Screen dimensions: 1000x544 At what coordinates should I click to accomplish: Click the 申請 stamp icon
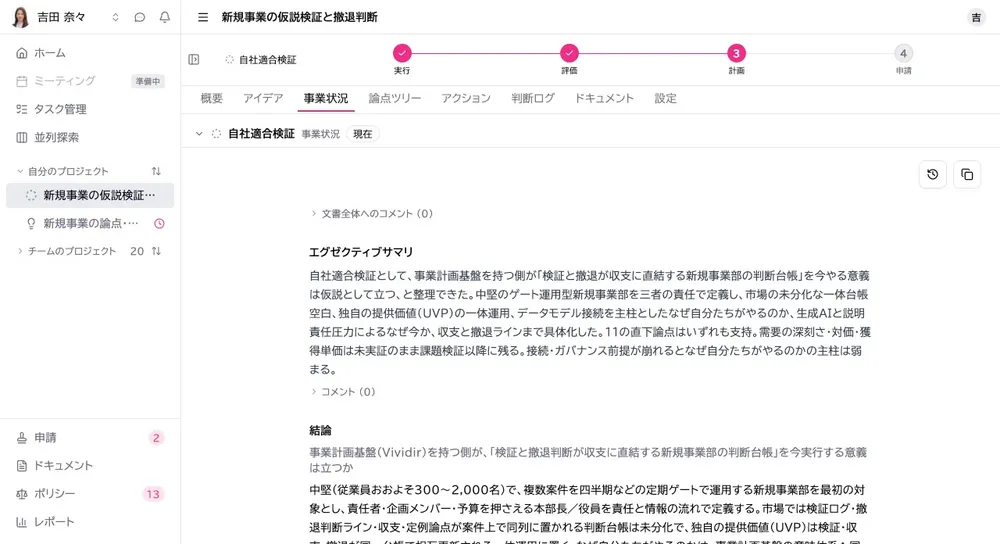point(22,437)
